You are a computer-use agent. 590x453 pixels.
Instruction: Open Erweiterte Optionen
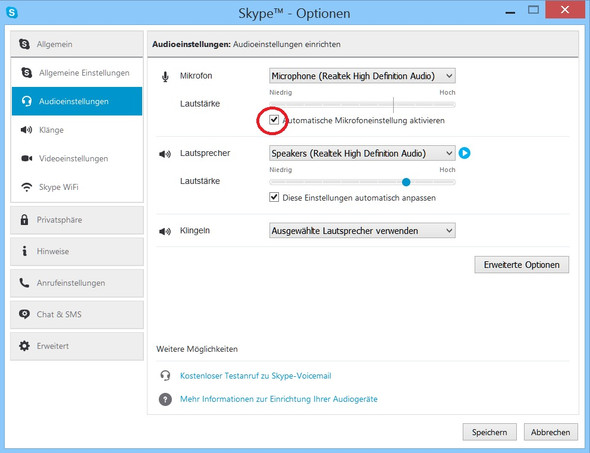point(522,265)
